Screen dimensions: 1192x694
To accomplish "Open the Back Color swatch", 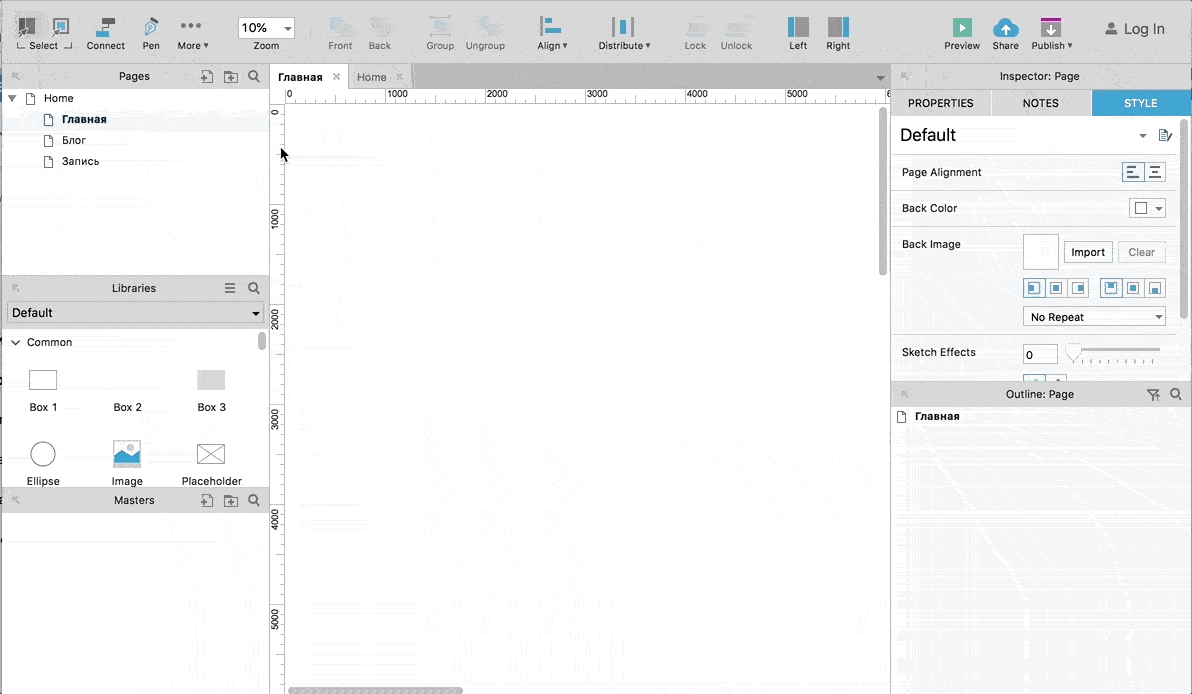I will click(1147, 208).
